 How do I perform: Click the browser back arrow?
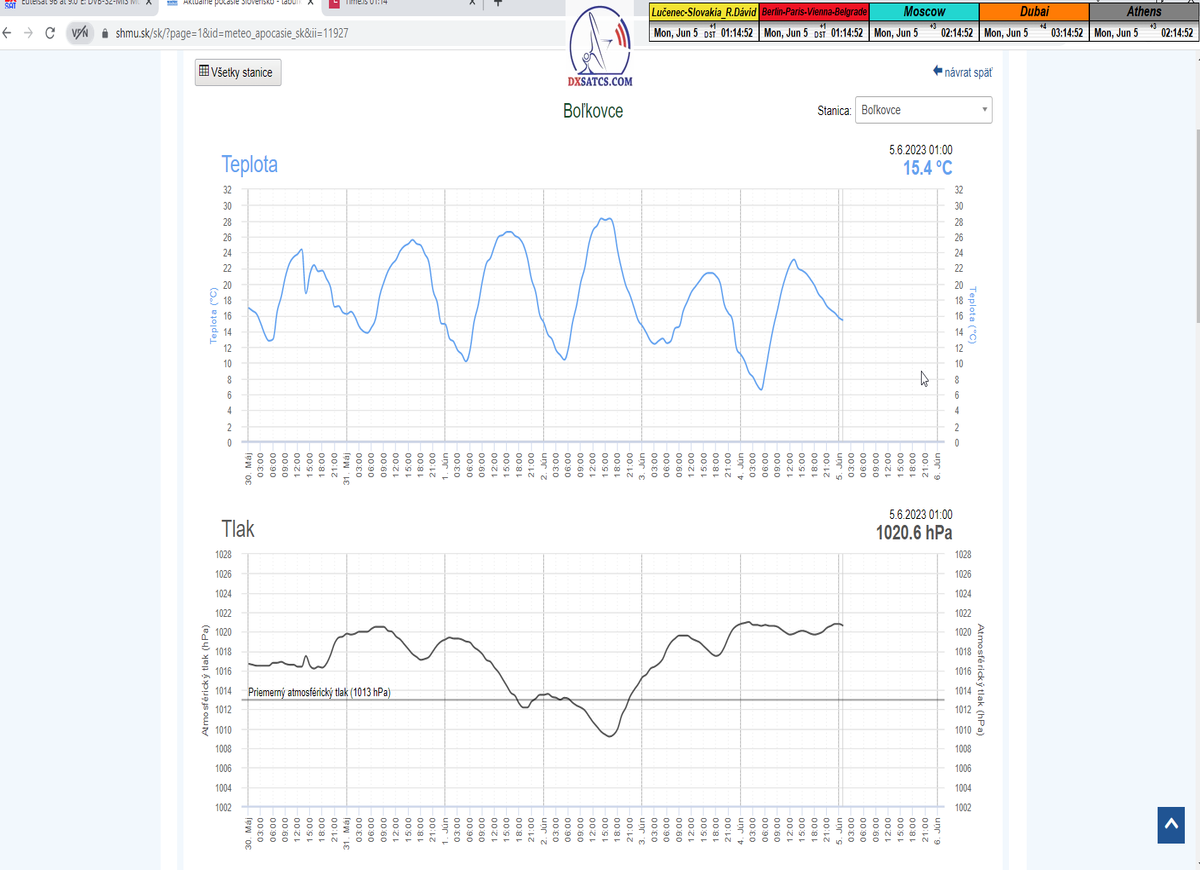[x=9, y=33]
